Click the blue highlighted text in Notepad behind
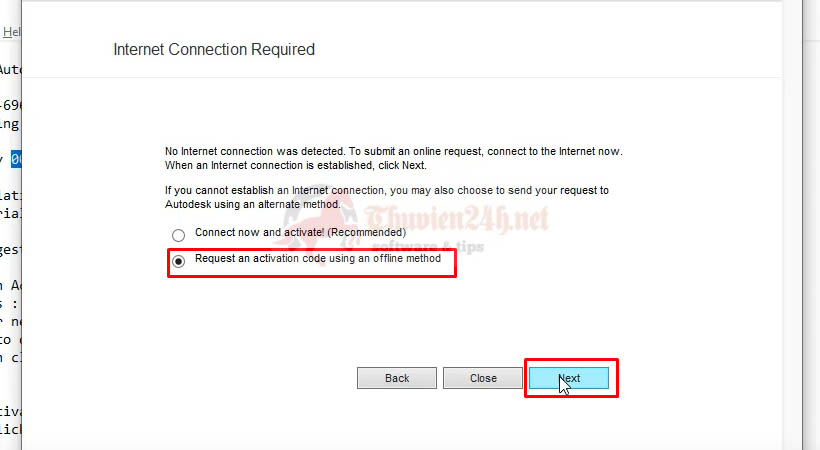Image resolution: width=820 pixels, height=450 pixels. tap(16, 159)
